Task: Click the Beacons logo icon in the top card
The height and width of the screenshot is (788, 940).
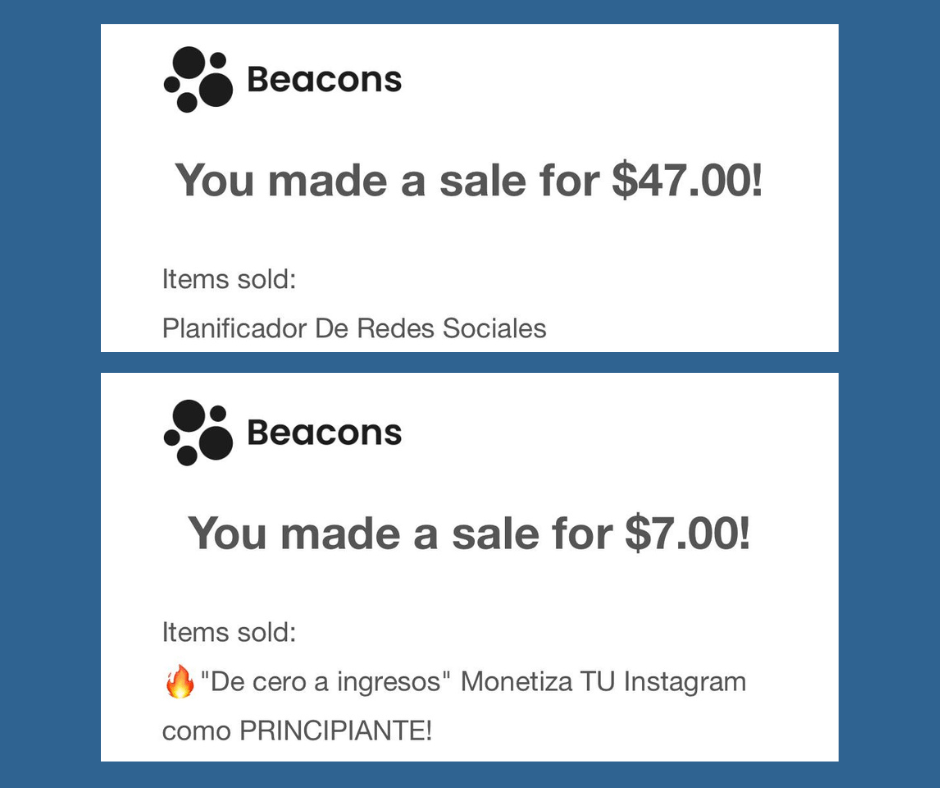Action: (x=197, y=79)
